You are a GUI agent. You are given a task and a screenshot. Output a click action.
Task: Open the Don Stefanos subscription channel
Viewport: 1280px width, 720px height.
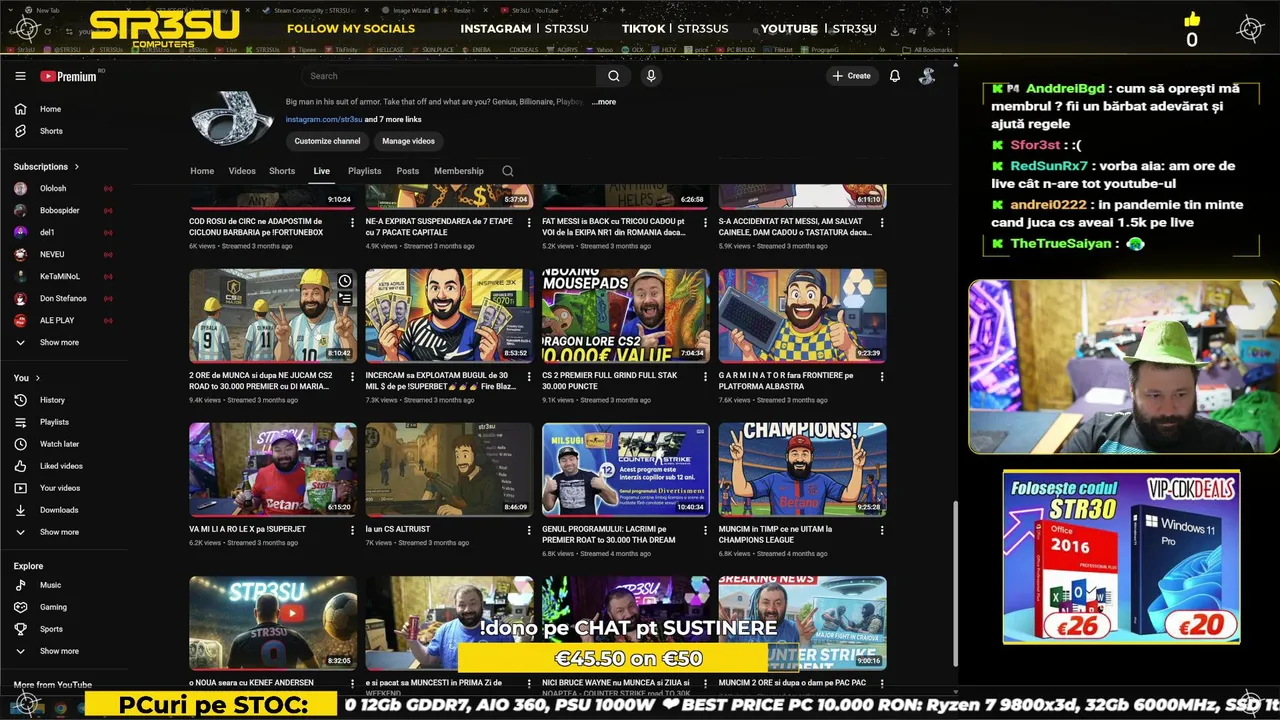pyautogui.click(x=62, y=298)
